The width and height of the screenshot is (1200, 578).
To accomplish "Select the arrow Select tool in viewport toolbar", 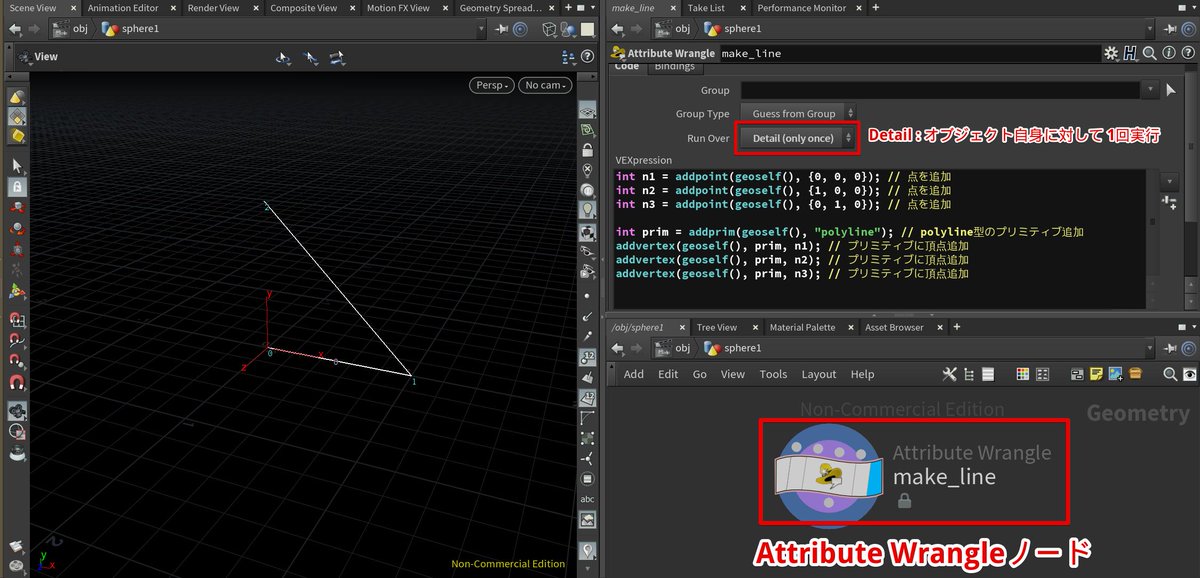I will tap(17, 165).
